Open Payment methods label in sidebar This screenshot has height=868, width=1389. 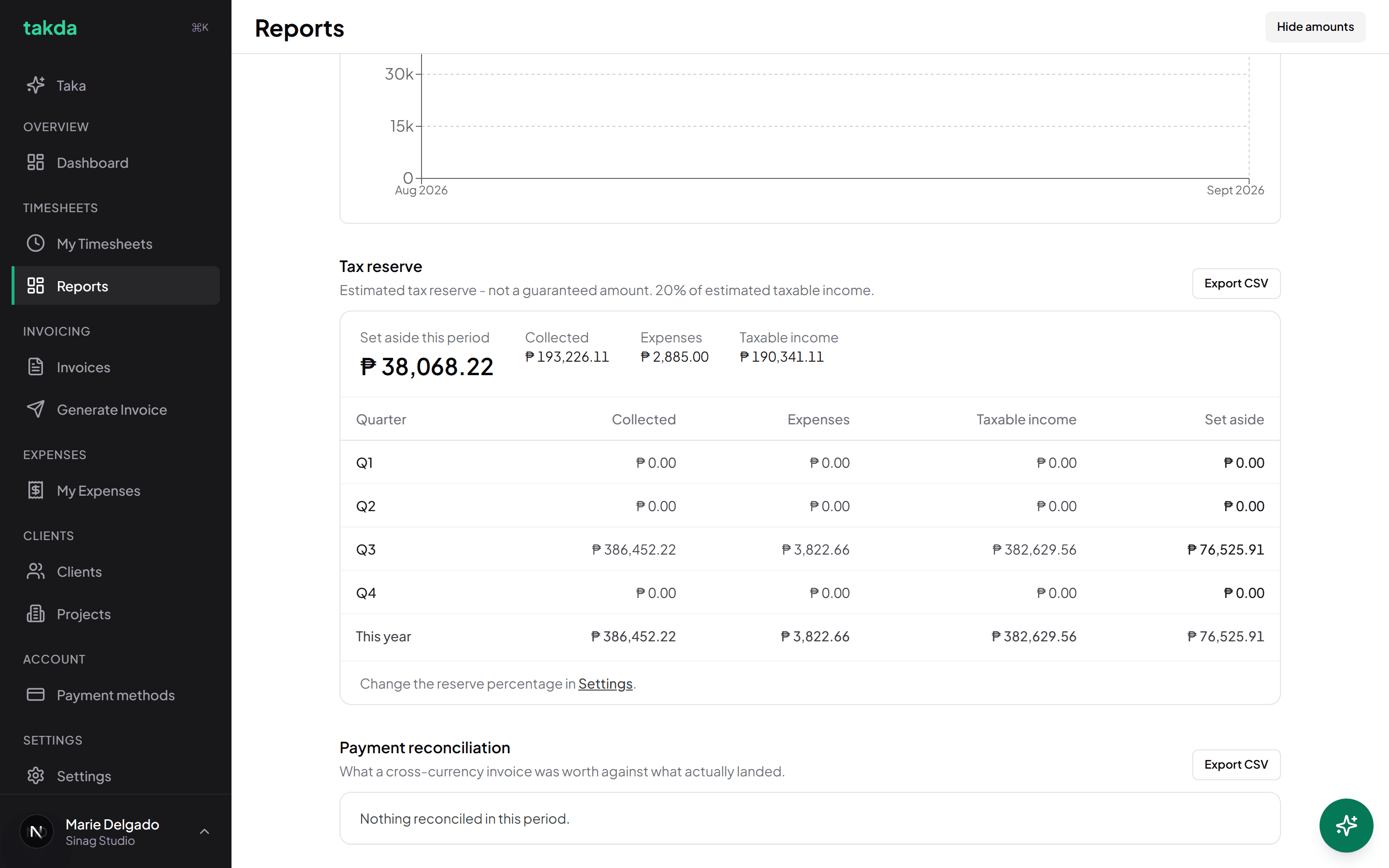click(116, 695)
